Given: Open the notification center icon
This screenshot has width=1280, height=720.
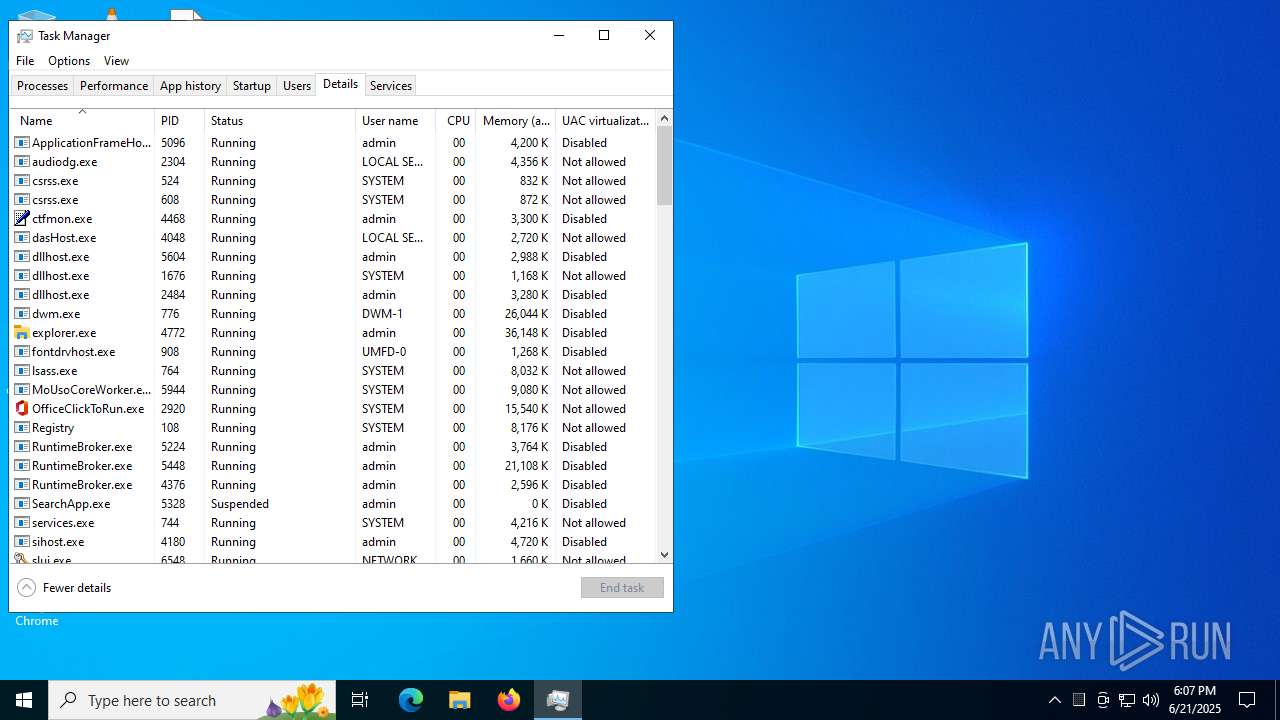Looking at the screenshot, I should coord(1247,700).
